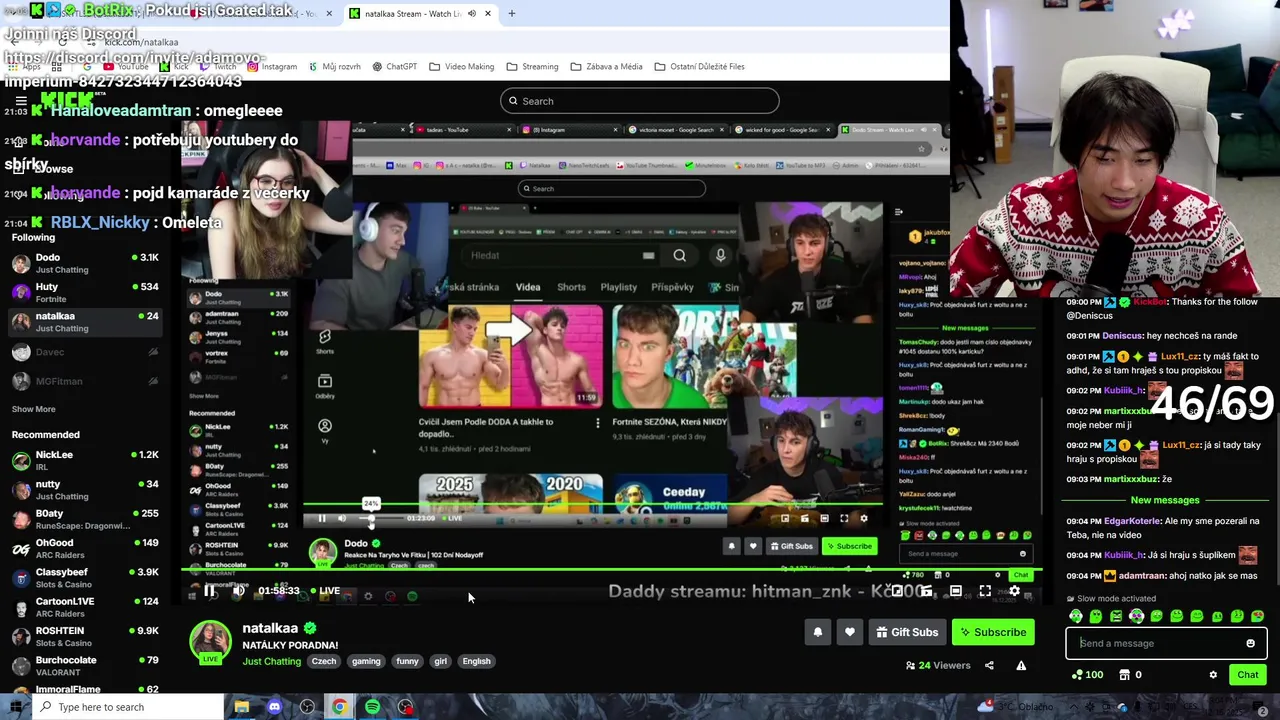Open Chrome from taskbar
1280x720 pixels.
(340, 707)
